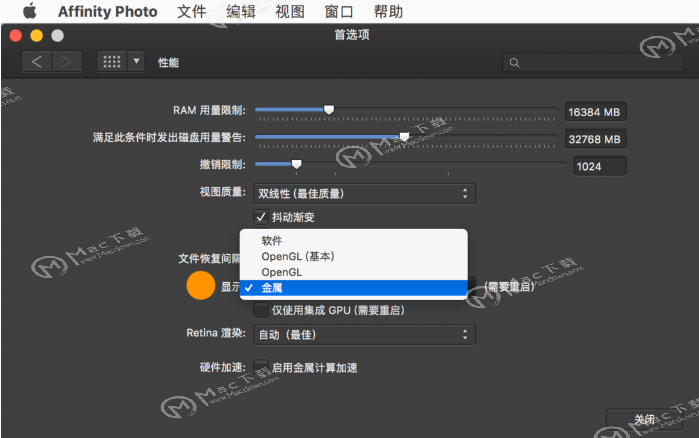Select the checked 金属 renderer option

(x=354, y=288)
